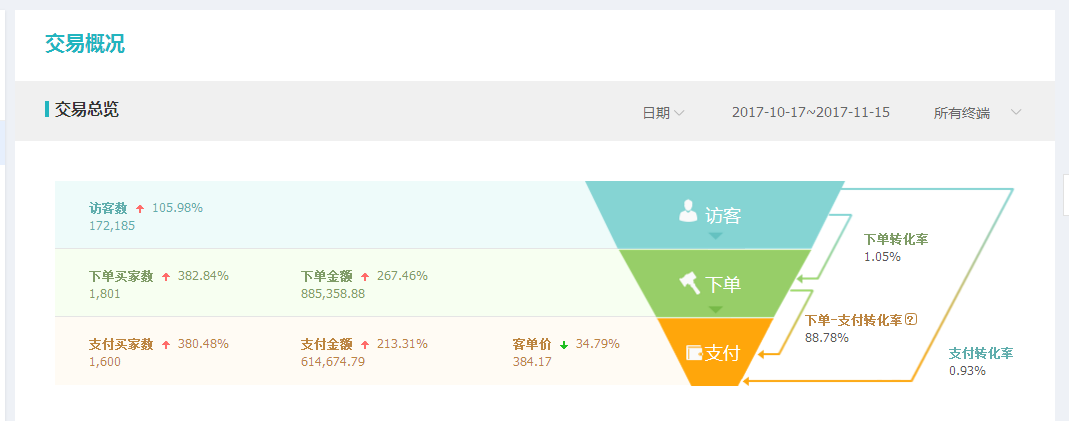Click the green down arrow next to 客单价
The image size is (1069, 421).
pyautogui.click(x=564, y=344)
